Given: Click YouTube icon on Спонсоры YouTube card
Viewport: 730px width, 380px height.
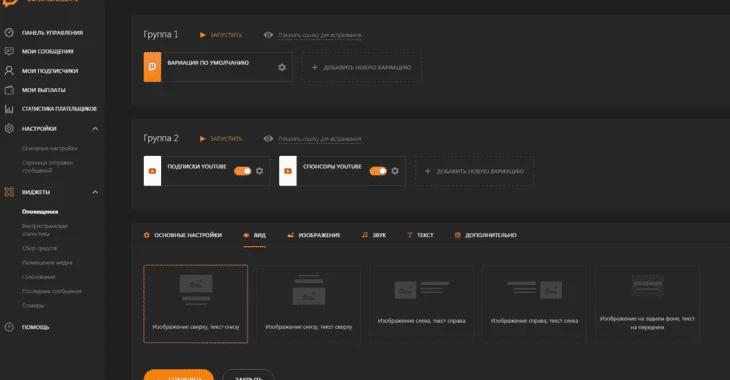Looking at the screenshot, I should point(288,171).
